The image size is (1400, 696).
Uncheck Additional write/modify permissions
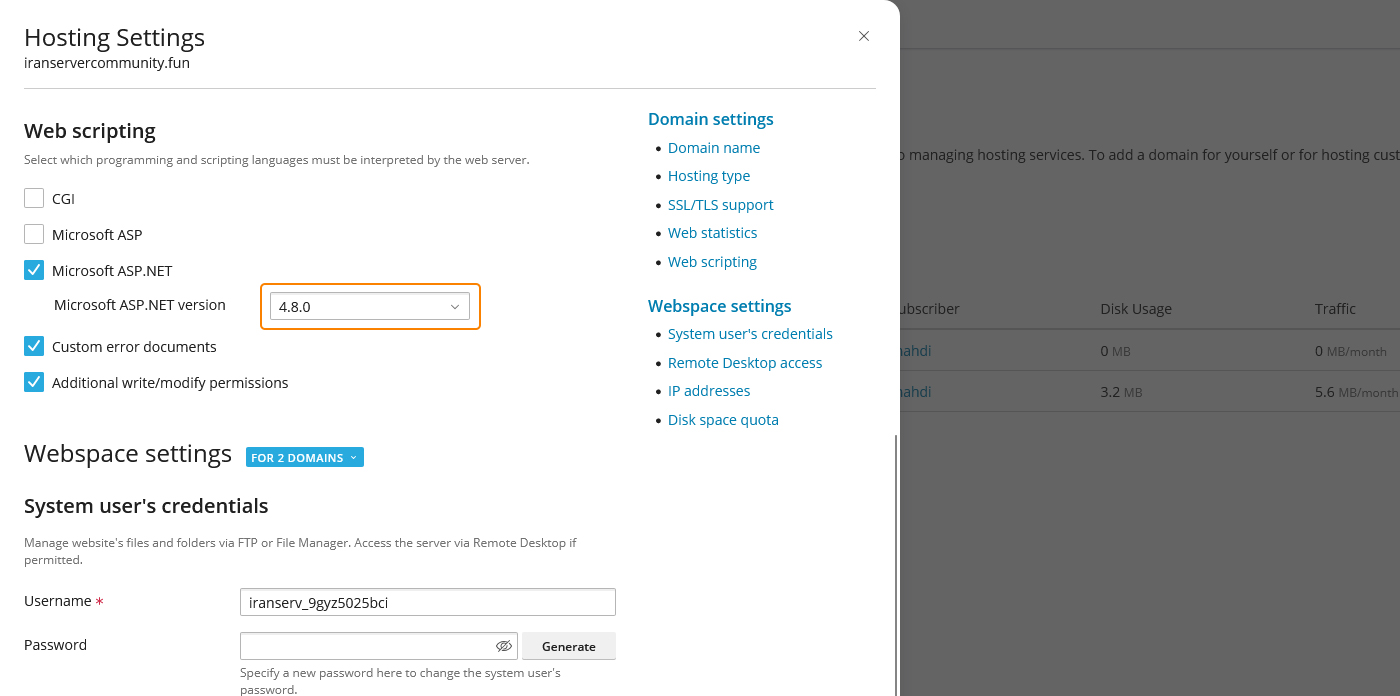(x=34, y=382)
